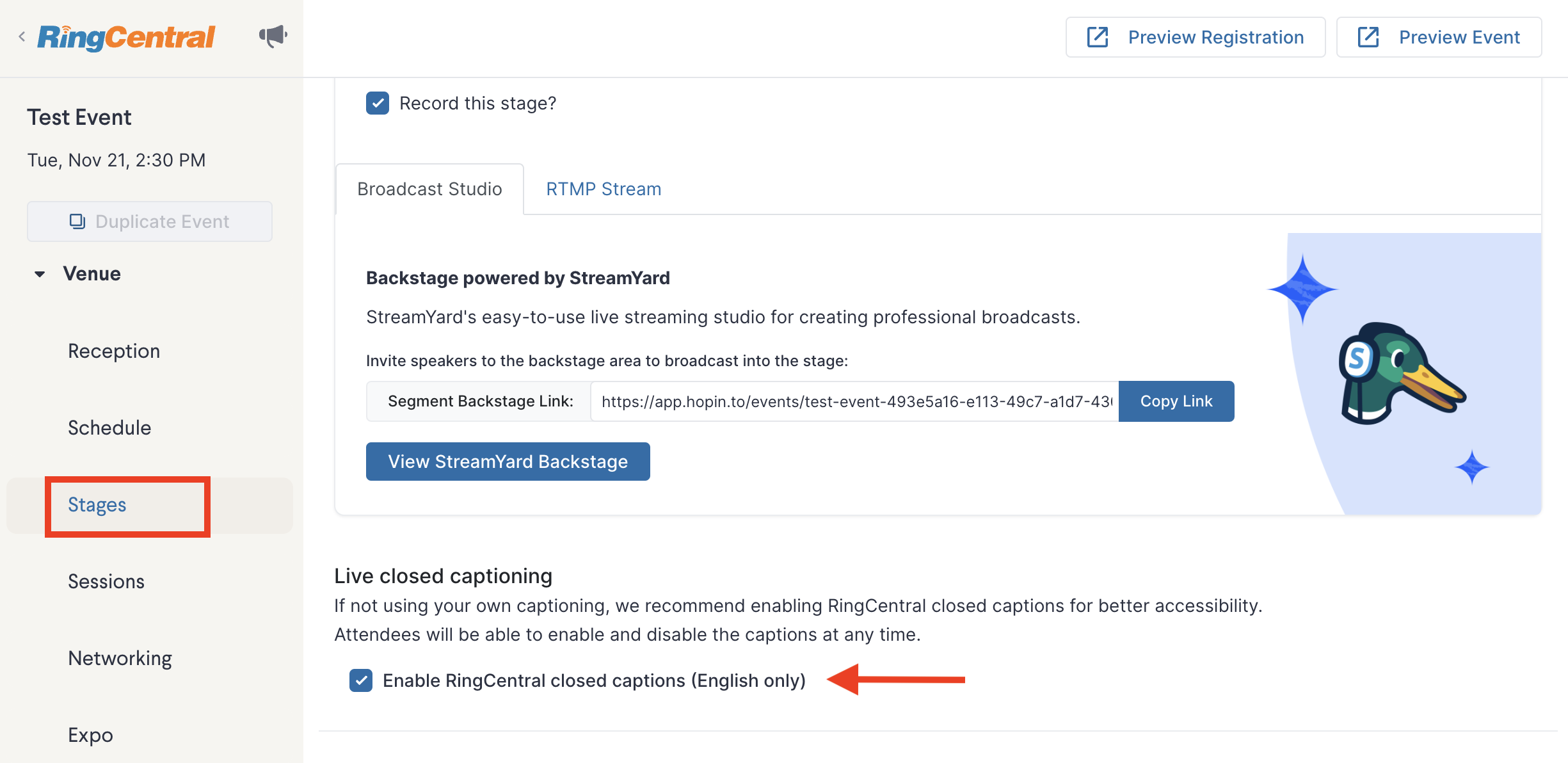Click the Record this stage? label
The height and width of the screenshot is (763, 1568).
478,103
